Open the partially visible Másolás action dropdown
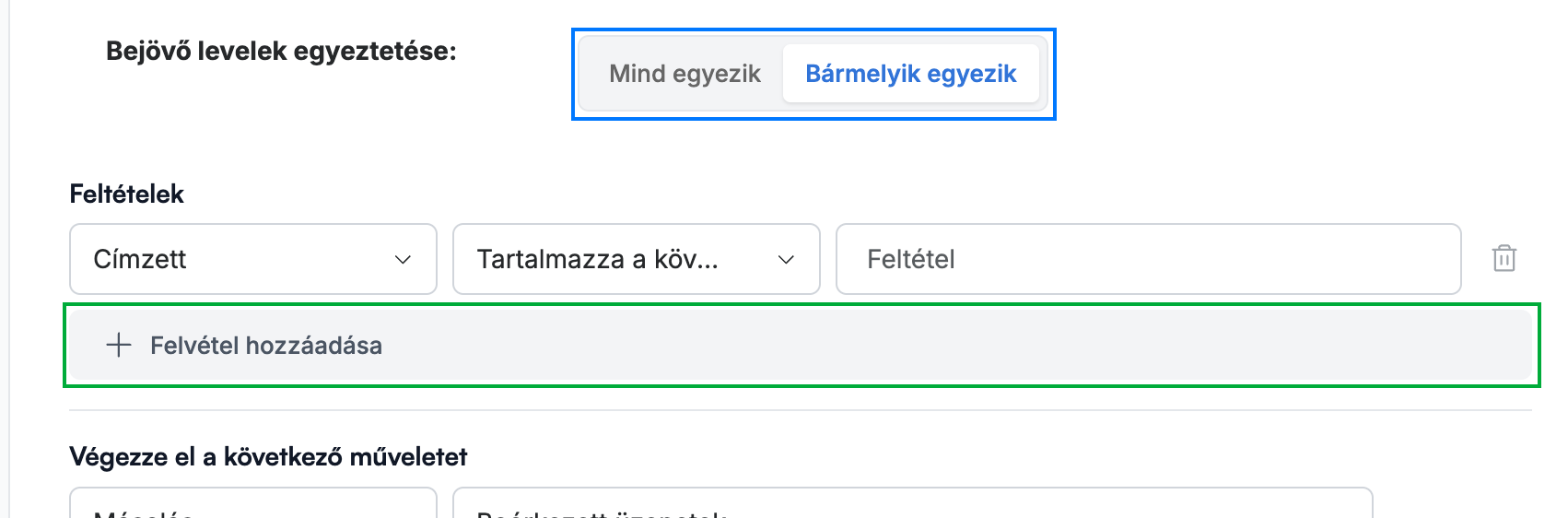 coord(253,503)
